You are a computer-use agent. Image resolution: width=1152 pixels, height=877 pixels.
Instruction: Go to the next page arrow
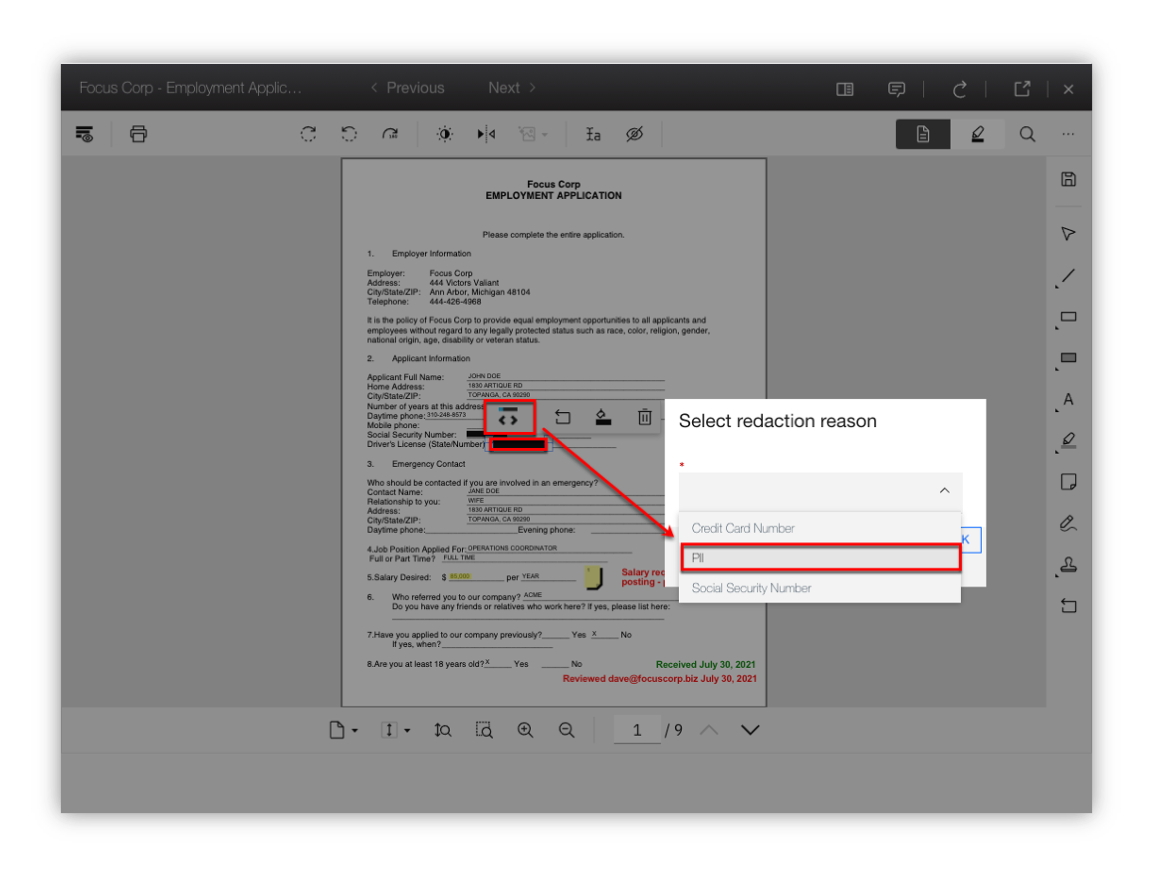pos(750,730)
